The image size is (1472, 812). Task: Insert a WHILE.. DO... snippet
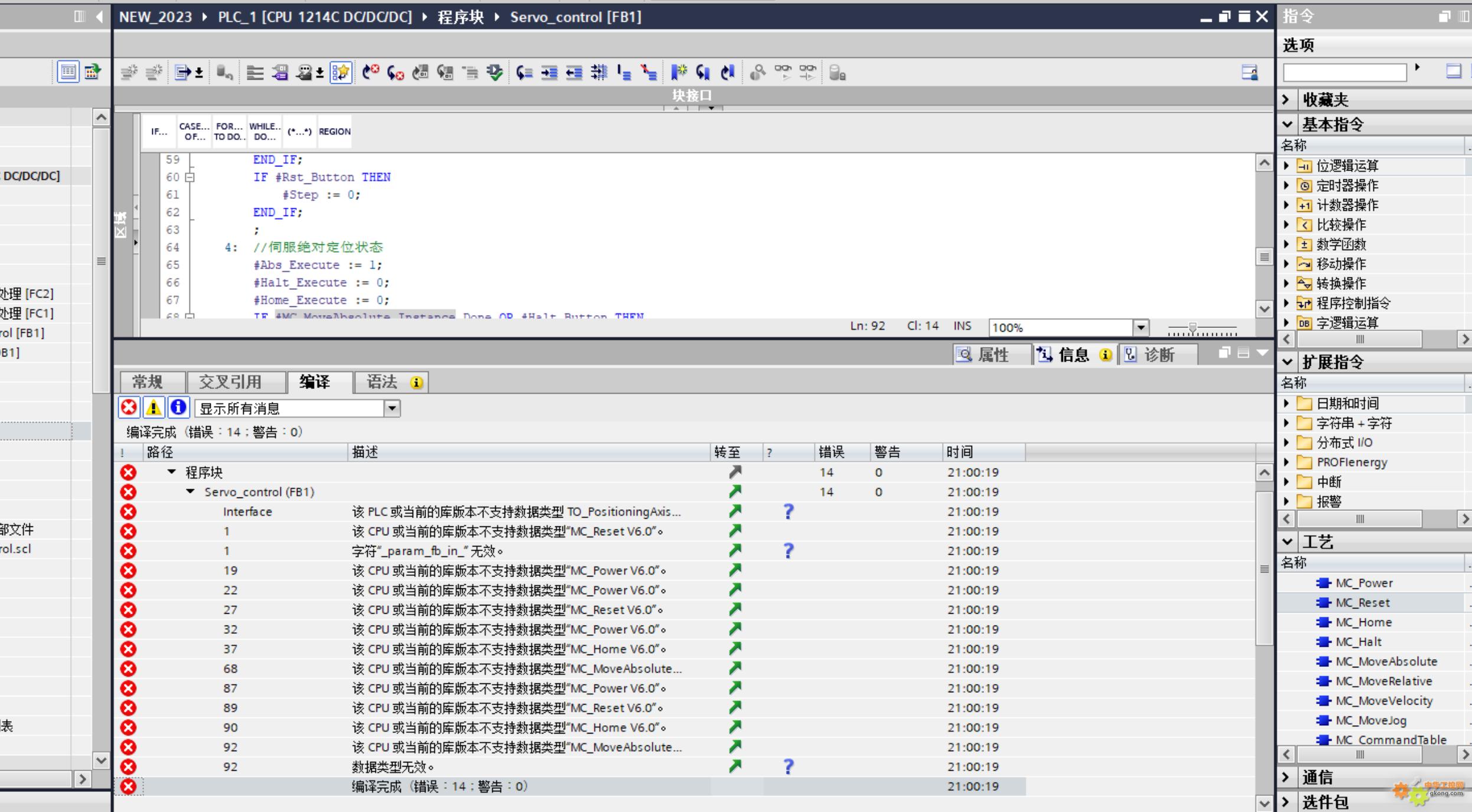264,132
